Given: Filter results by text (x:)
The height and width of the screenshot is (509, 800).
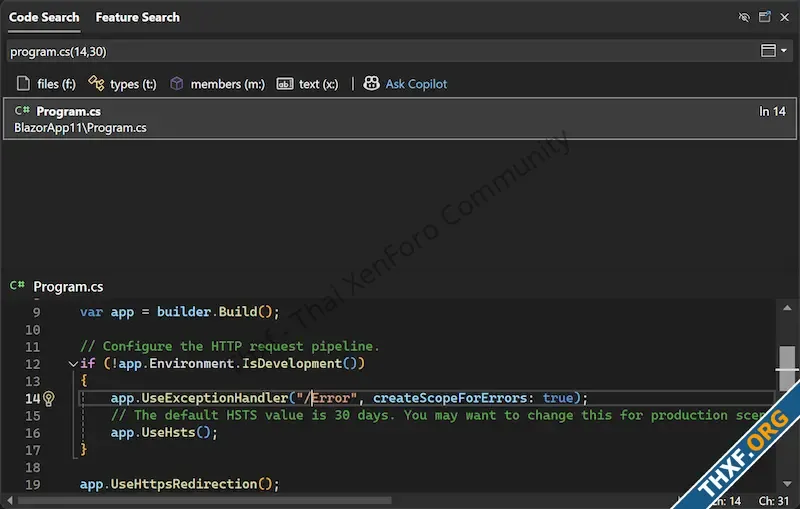Looking at the screenshot, I should point(308,84).
